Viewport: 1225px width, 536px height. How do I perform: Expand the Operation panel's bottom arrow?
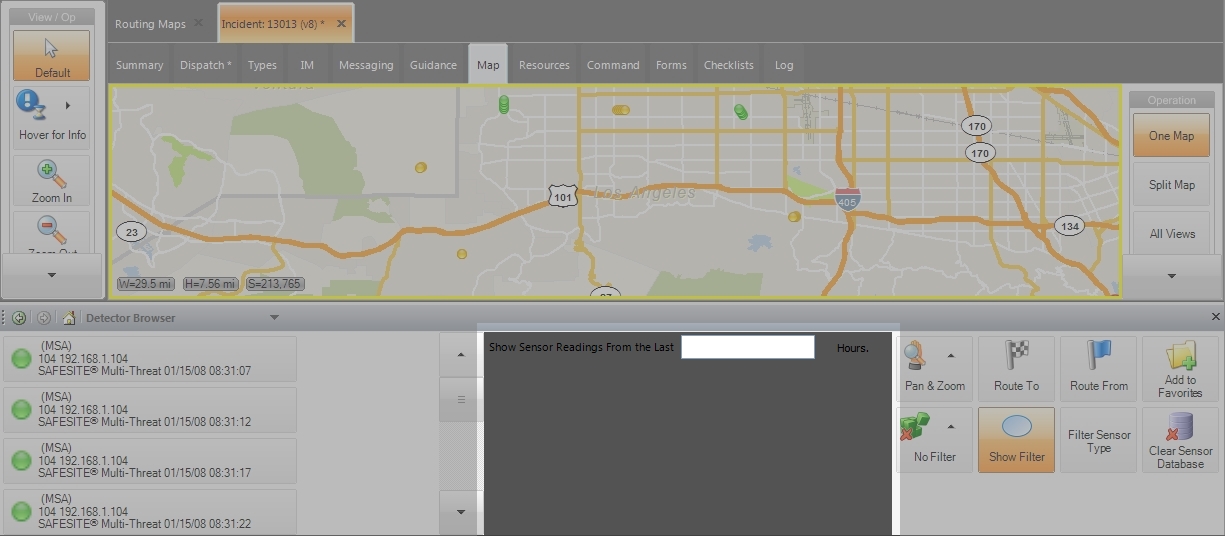tap(1171, 275)
